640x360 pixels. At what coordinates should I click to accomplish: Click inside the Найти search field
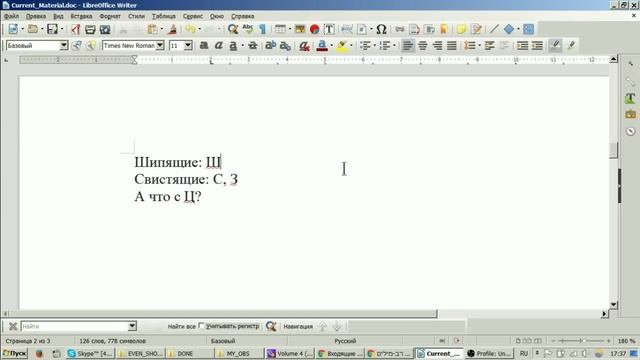pos(75,326)
